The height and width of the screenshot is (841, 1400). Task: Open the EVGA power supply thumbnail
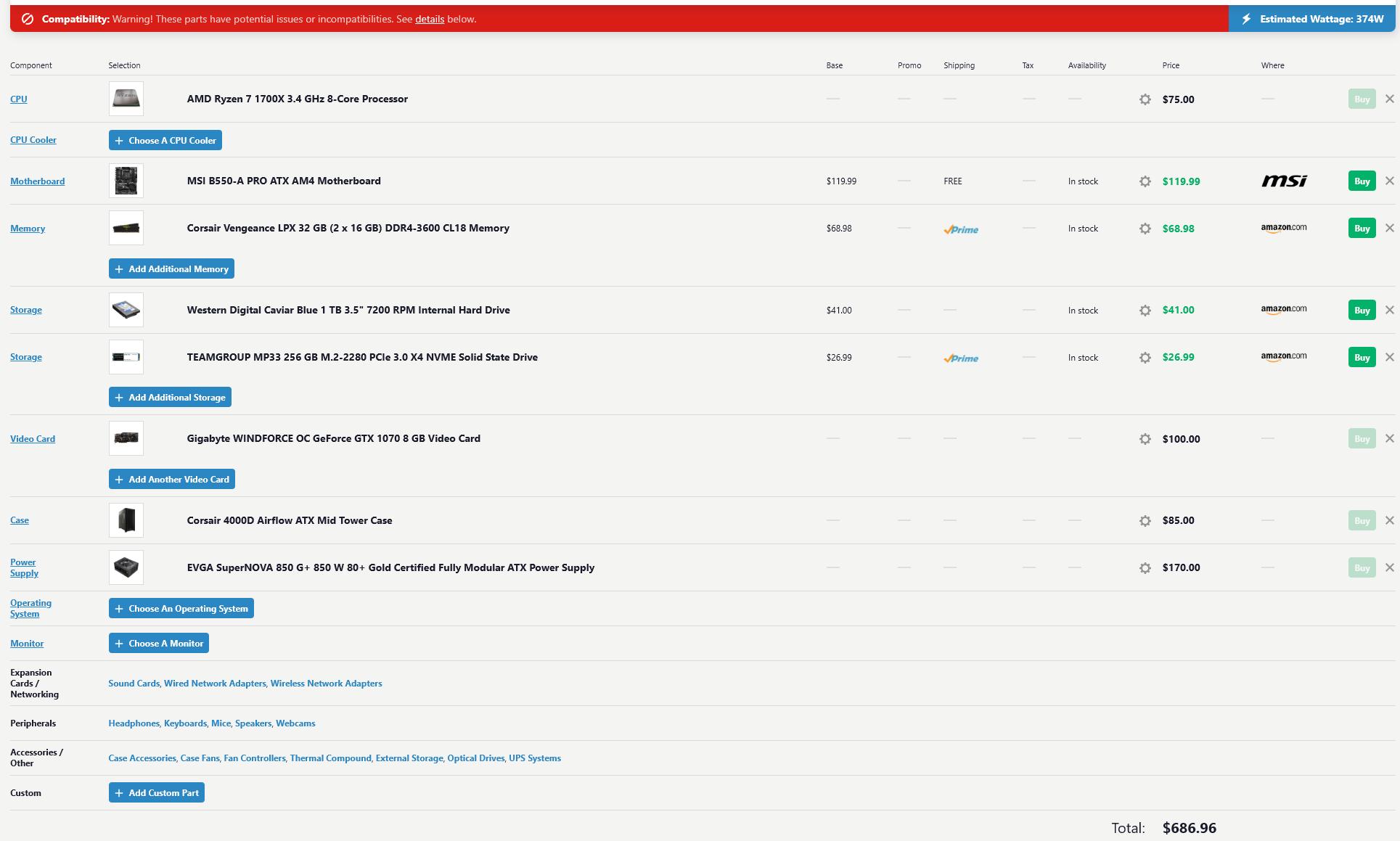(126, 567)
